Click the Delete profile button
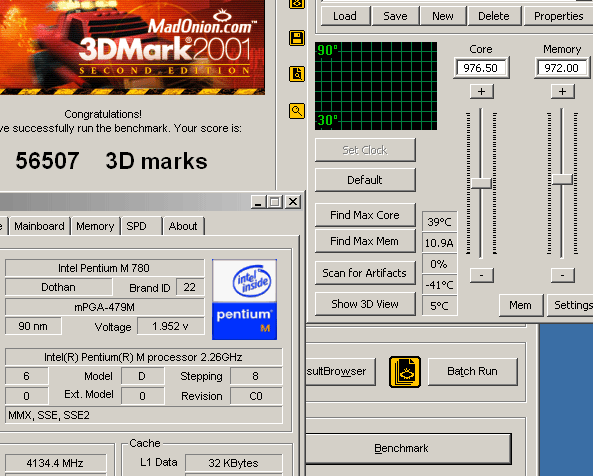Screen dimensions: 593x476 [494, 16]
